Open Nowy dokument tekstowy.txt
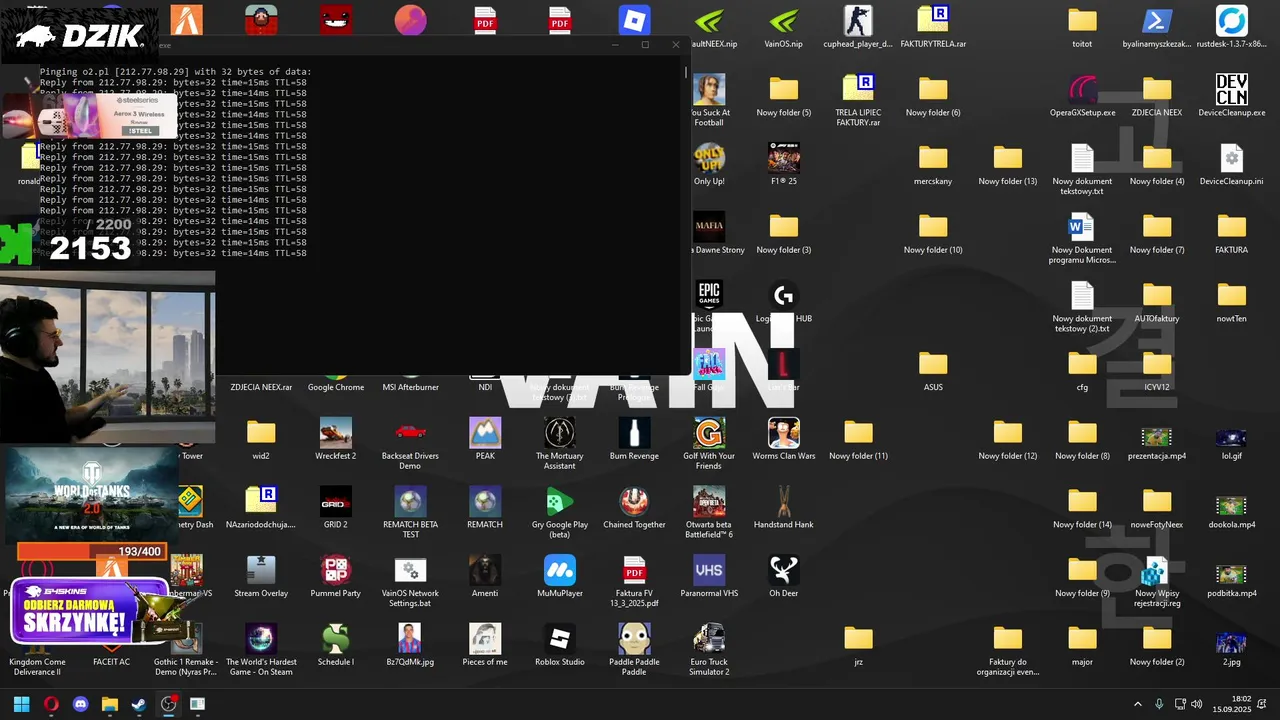 [x=1082, y=169]
